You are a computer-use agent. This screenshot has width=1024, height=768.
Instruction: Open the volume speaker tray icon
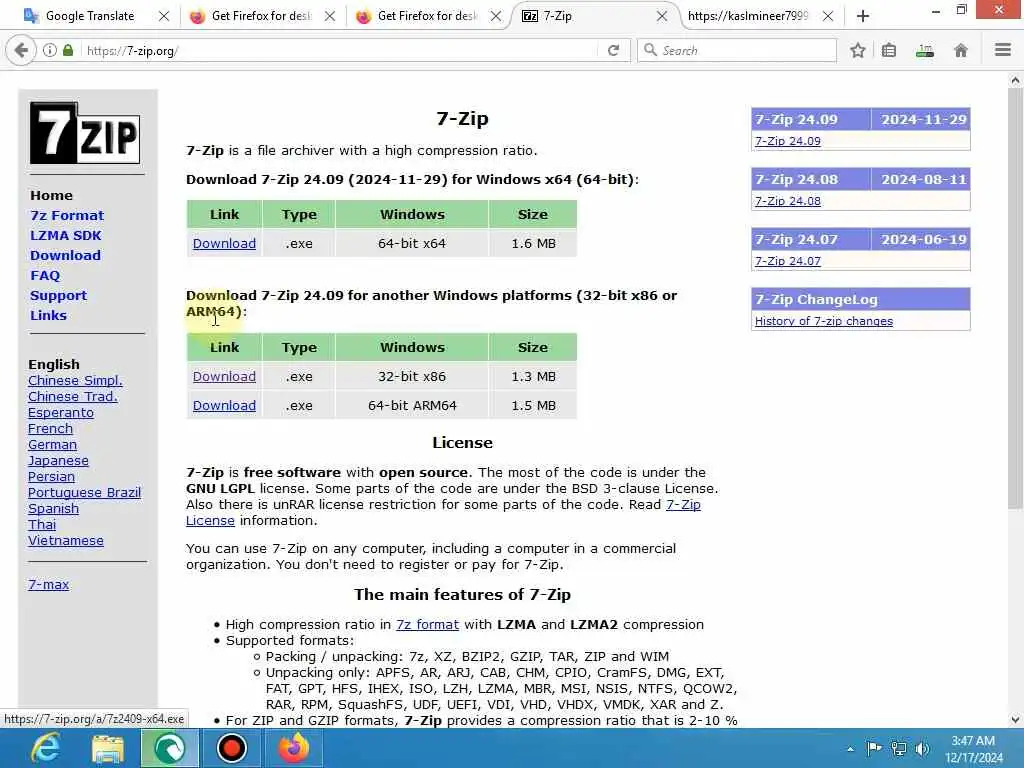pyautogui.click(x=922, y=748)
